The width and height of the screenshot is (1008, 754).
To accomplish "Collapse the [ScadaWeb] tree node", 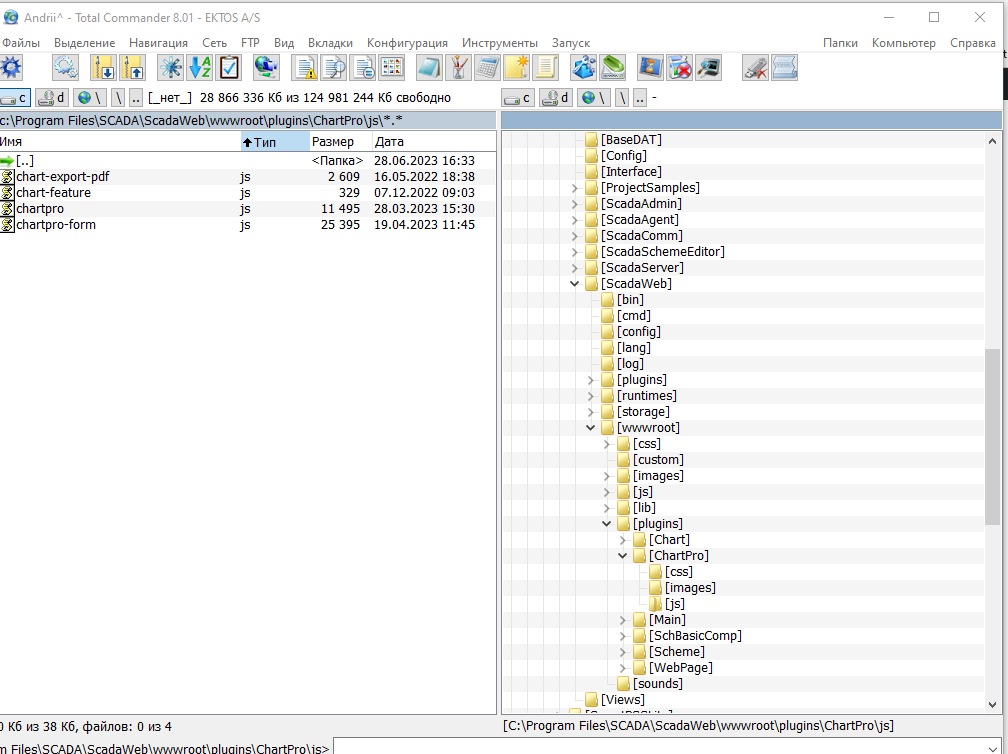I will click(x=575, y=284).
